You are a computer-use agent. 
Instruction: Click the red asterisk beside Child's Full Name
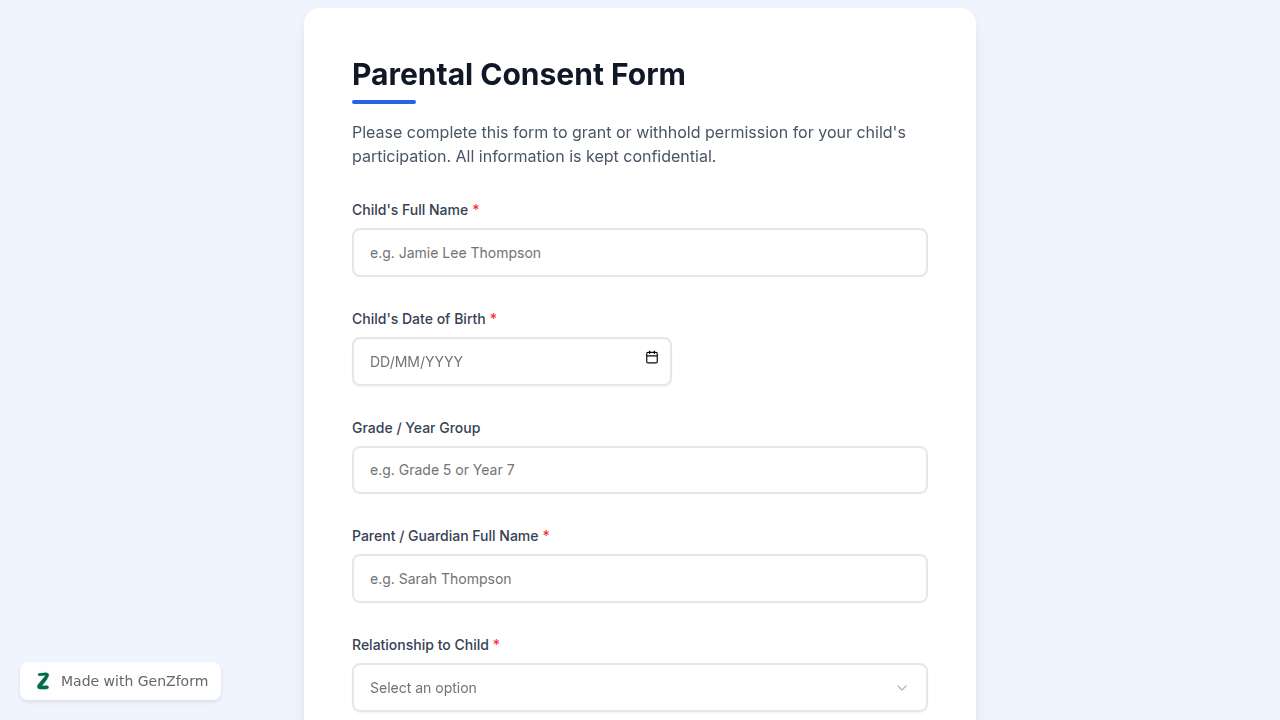pyautogui.click(x=476, y=210)
